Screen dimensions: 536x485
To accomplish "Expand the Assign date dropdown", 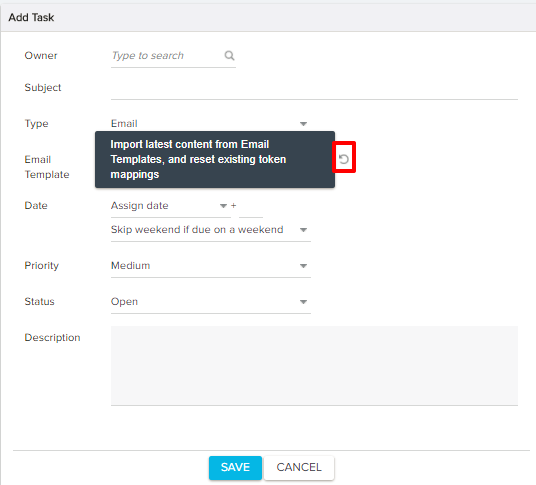I will [x=171, y=206].
